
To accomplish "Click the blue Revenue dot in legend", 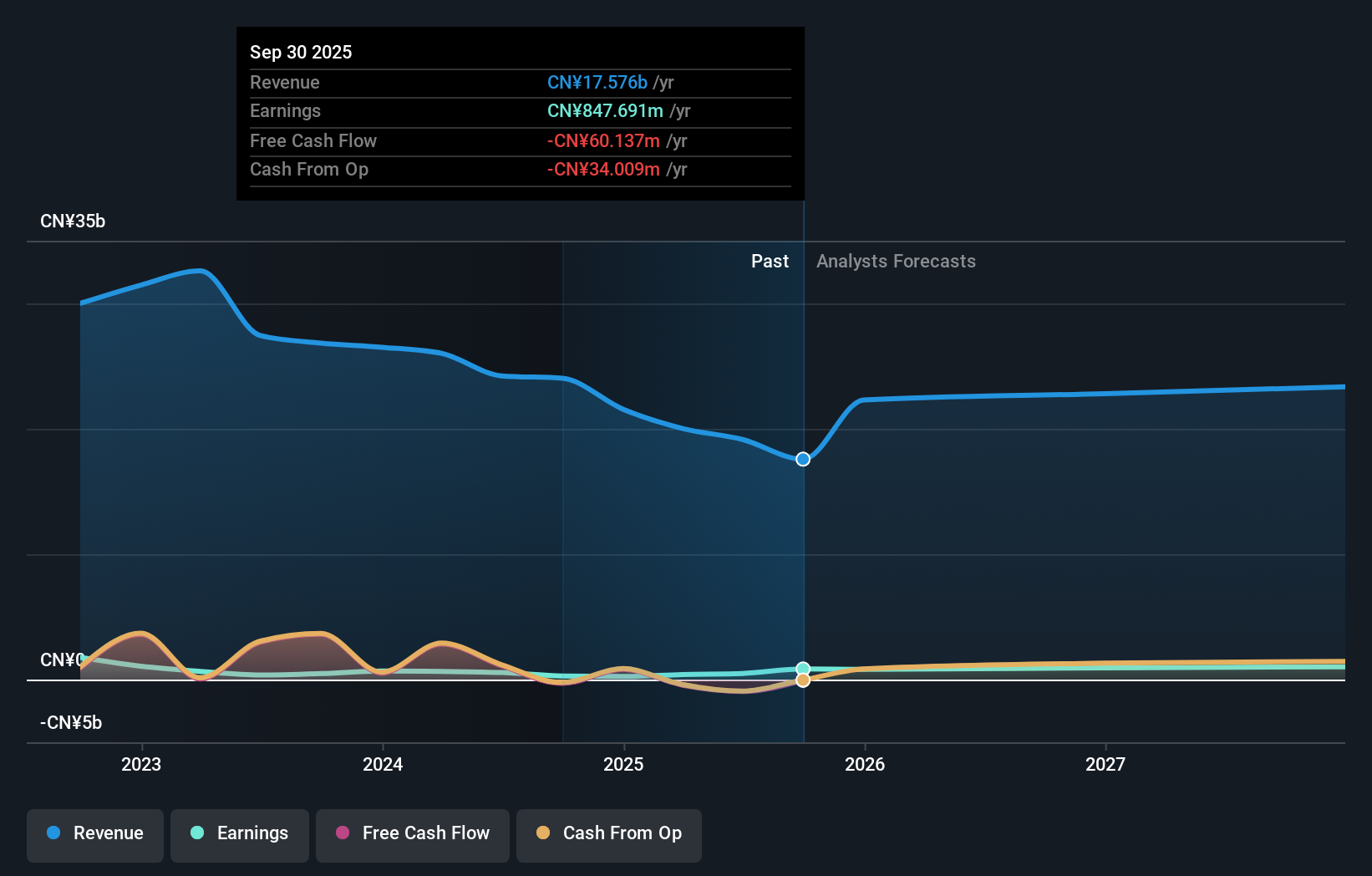I will tap(53, 833).
